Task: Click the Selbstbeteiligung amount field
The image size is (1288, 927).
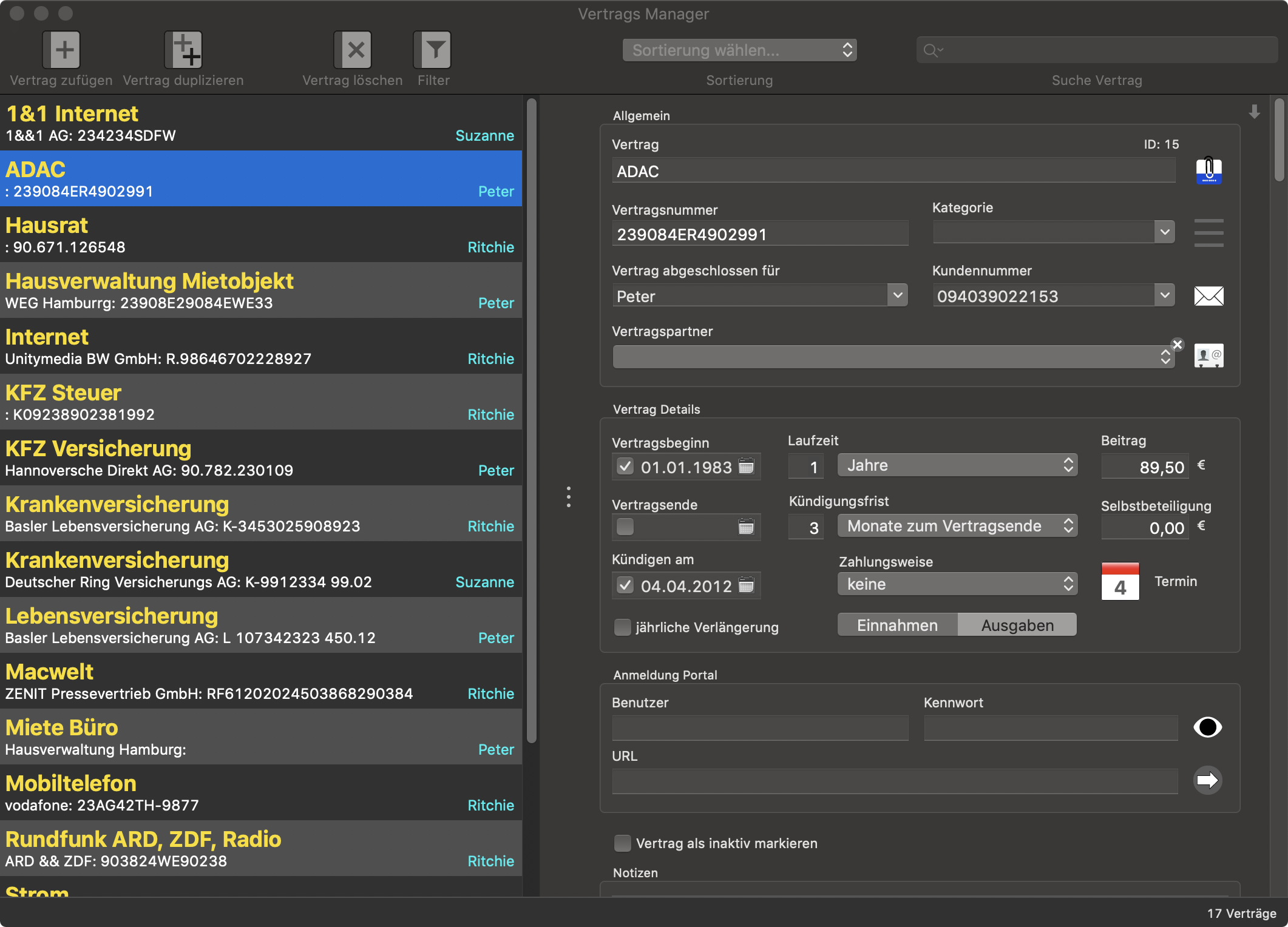Action: tap(1145, 527)
